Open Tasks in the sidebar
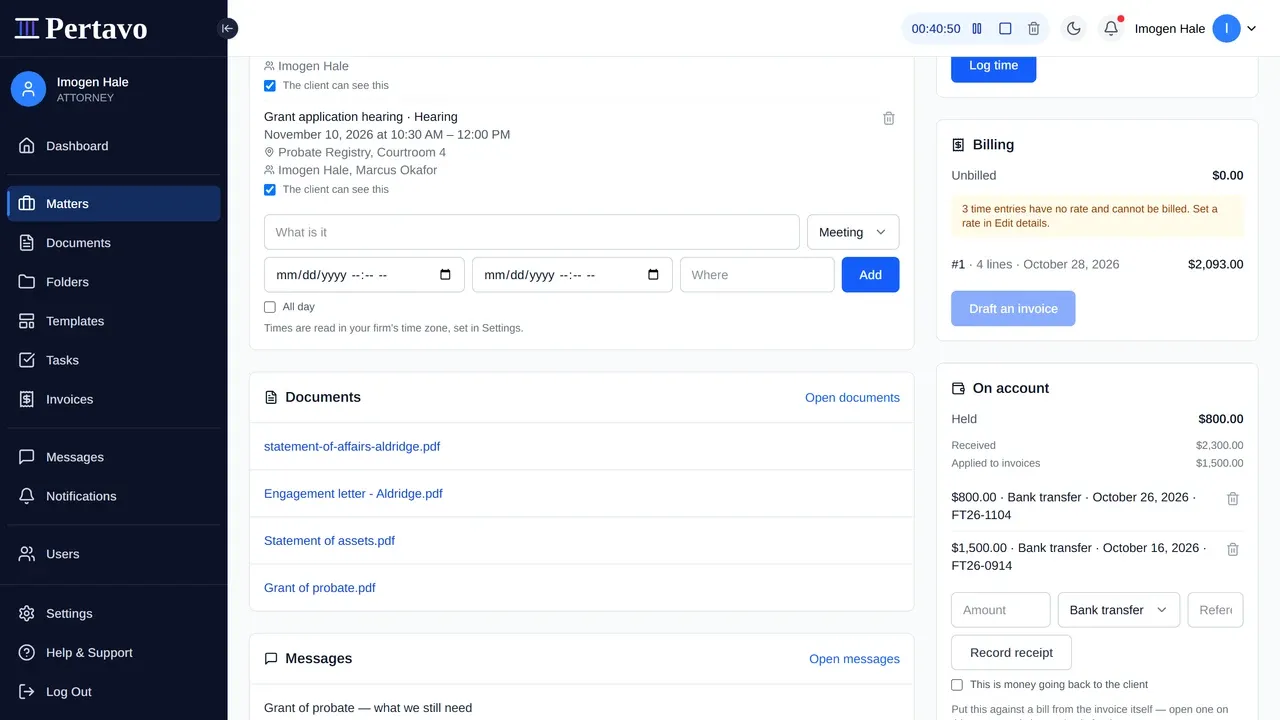The image size is (1280, 720). 114,360
